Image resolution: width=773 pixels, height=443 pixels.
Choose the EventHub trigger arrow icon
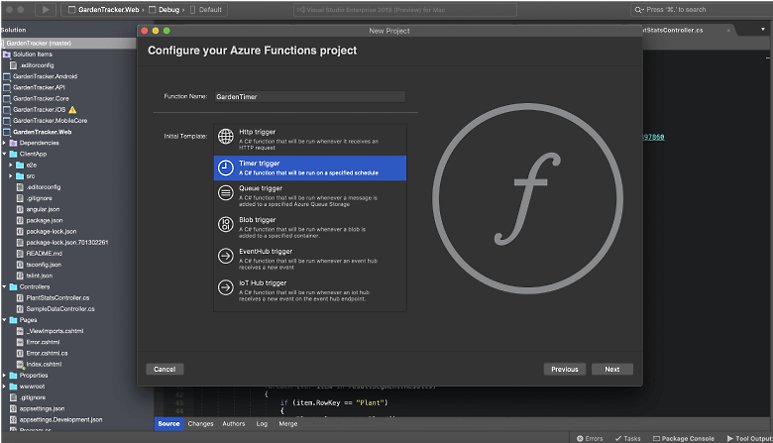coord(226,256)
